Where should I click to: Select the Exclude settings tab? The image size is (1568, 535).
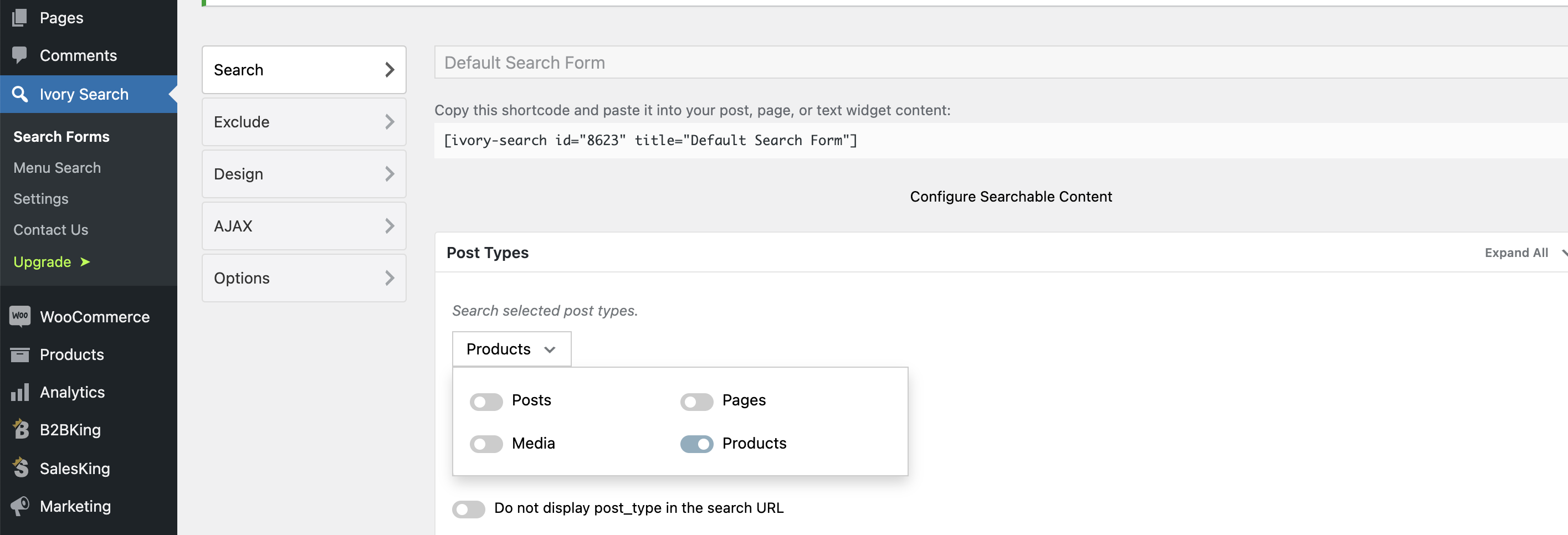click(304, 122)
